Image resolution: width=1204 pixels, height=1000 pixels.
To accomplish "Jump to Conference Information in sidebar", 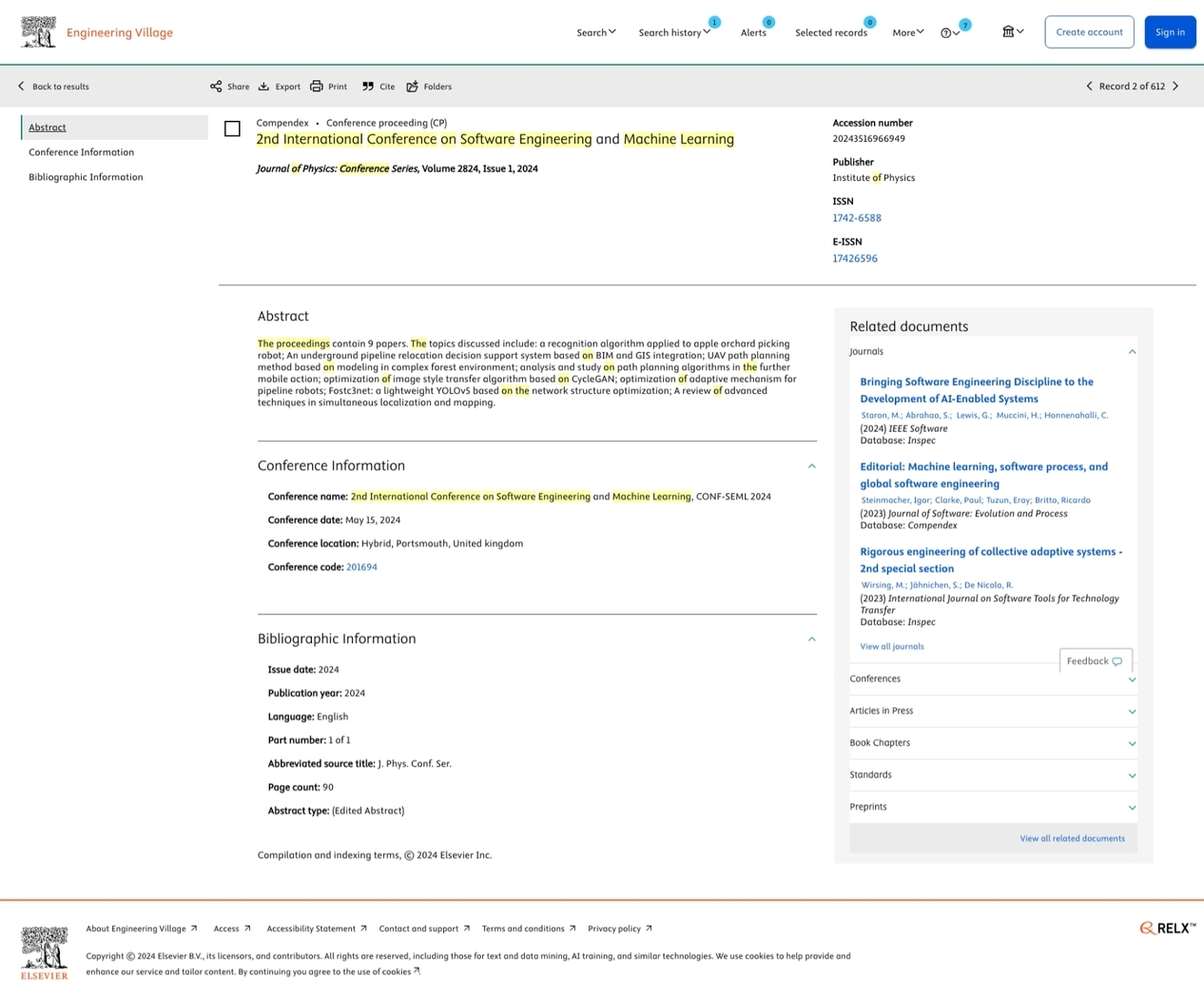I will click(x=81, y=152).
